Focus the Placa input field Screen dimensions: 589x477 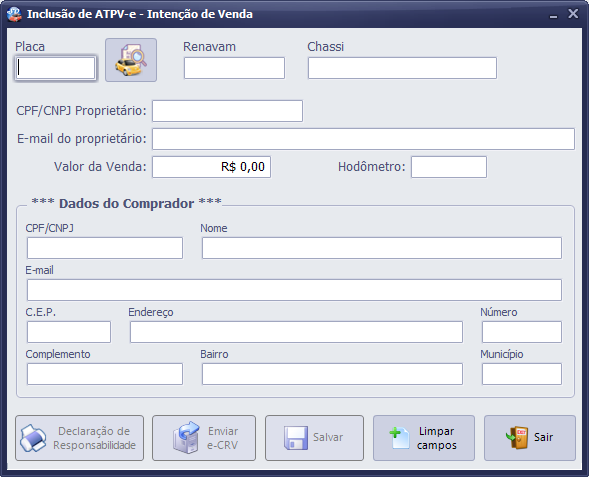pos(55,68)
